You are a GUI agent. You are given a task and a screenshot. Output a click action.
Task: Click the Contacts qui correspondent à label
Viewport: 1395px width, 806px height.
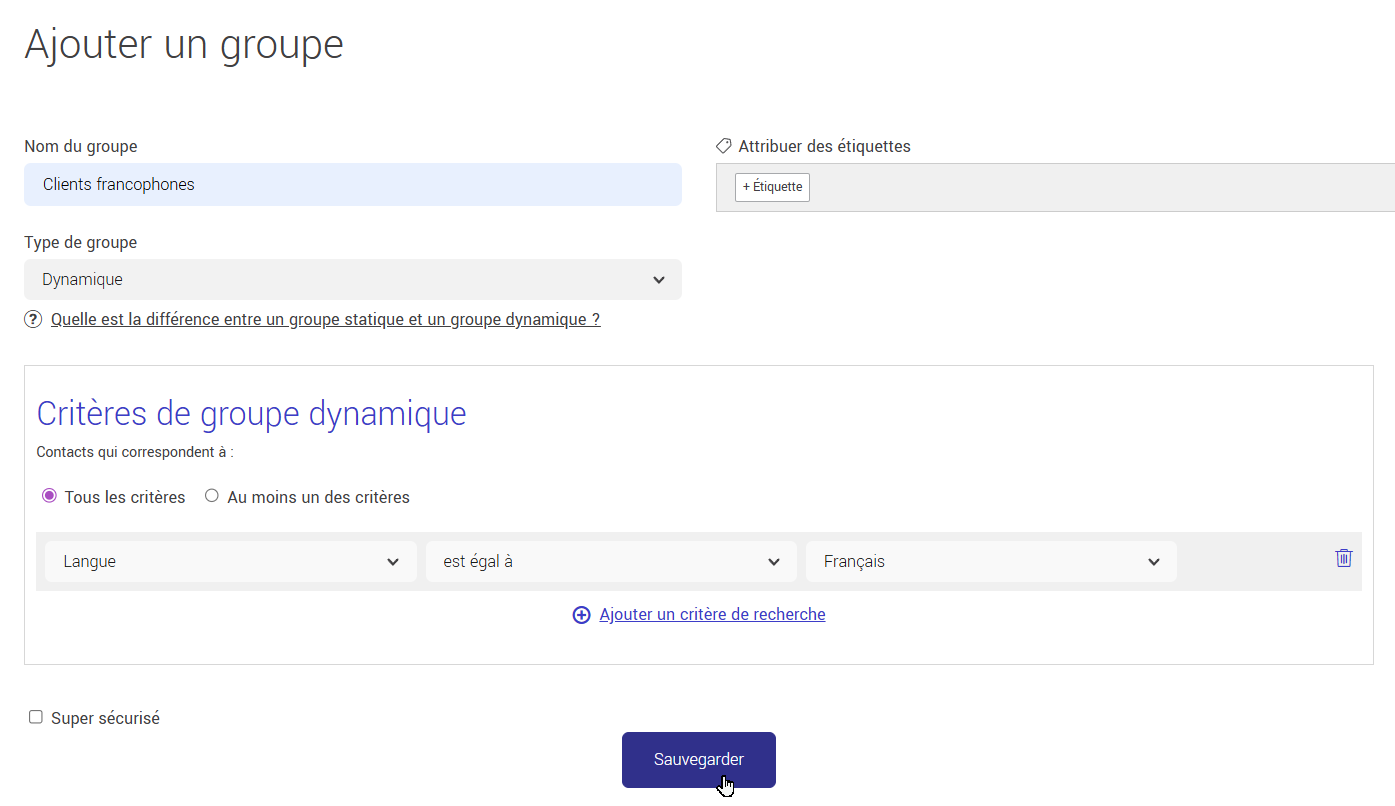(x=135, y=452)
